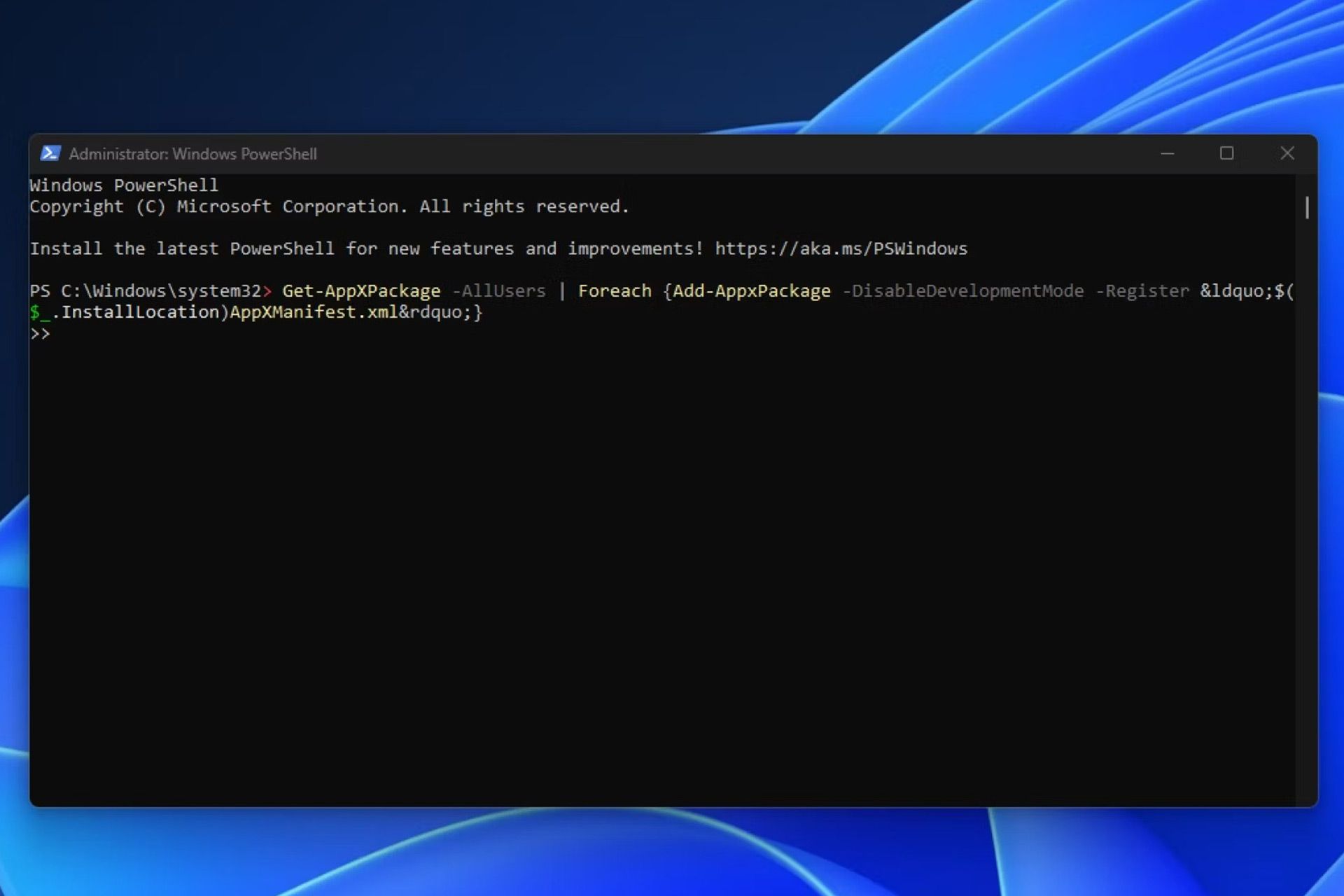Click the 'Add-AppxPackage' cmdlet text
The image size is (1344, 896).
pos(752,291)
